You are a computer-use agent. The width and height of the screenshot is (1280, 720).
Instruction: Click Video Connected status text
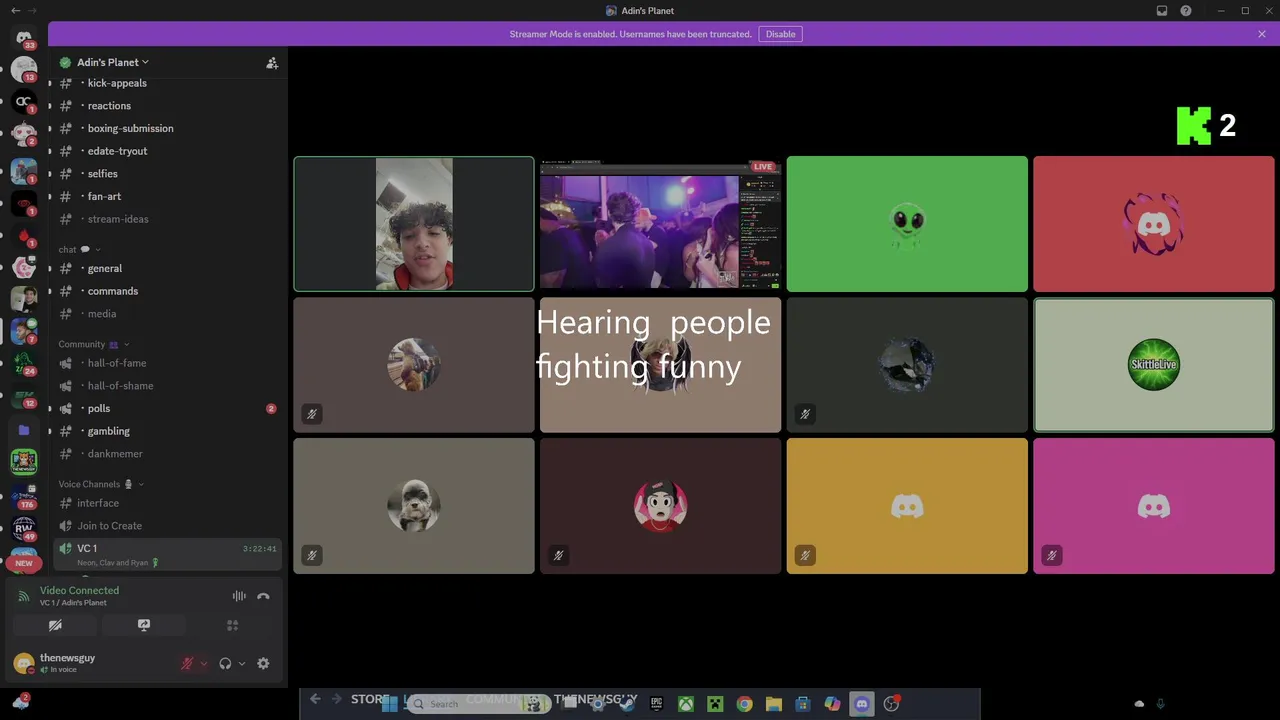click(x=79, y=590)
